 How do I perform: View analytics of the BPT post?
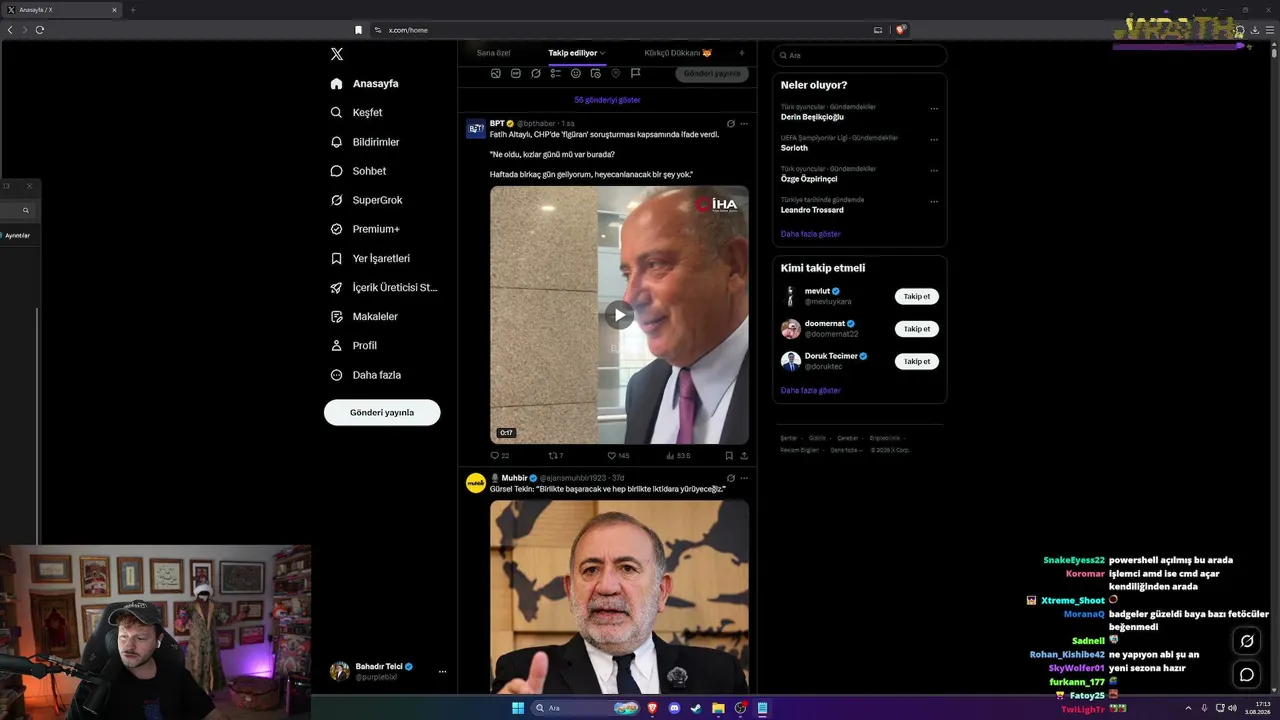pos(678,456)
